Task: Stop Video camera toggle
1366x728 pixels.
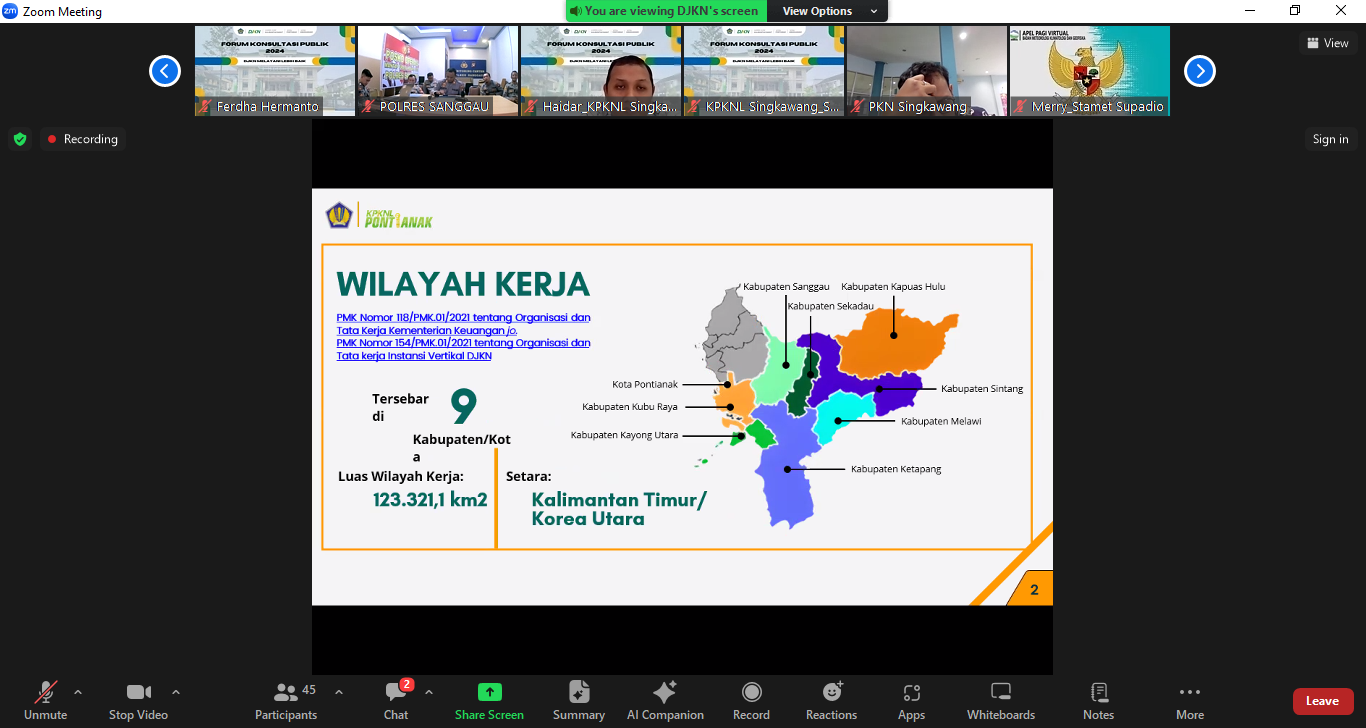Action: [138, 700]
